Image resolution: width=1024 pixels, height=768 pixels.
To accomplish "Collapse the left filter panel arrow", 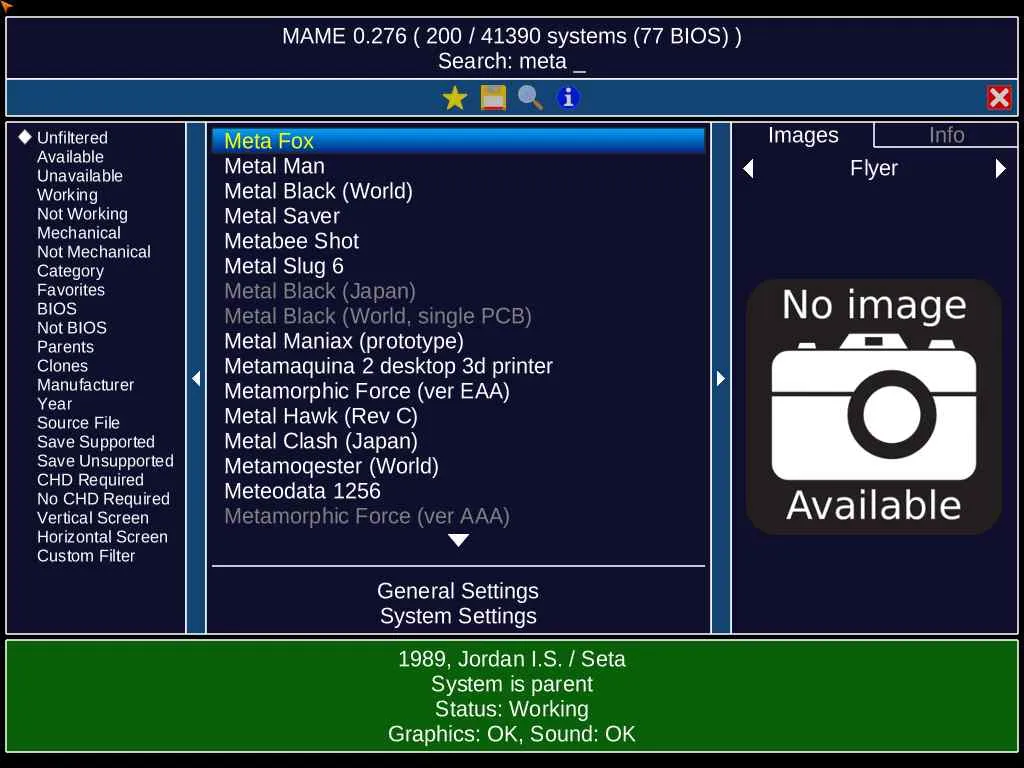I will (196, 378).
